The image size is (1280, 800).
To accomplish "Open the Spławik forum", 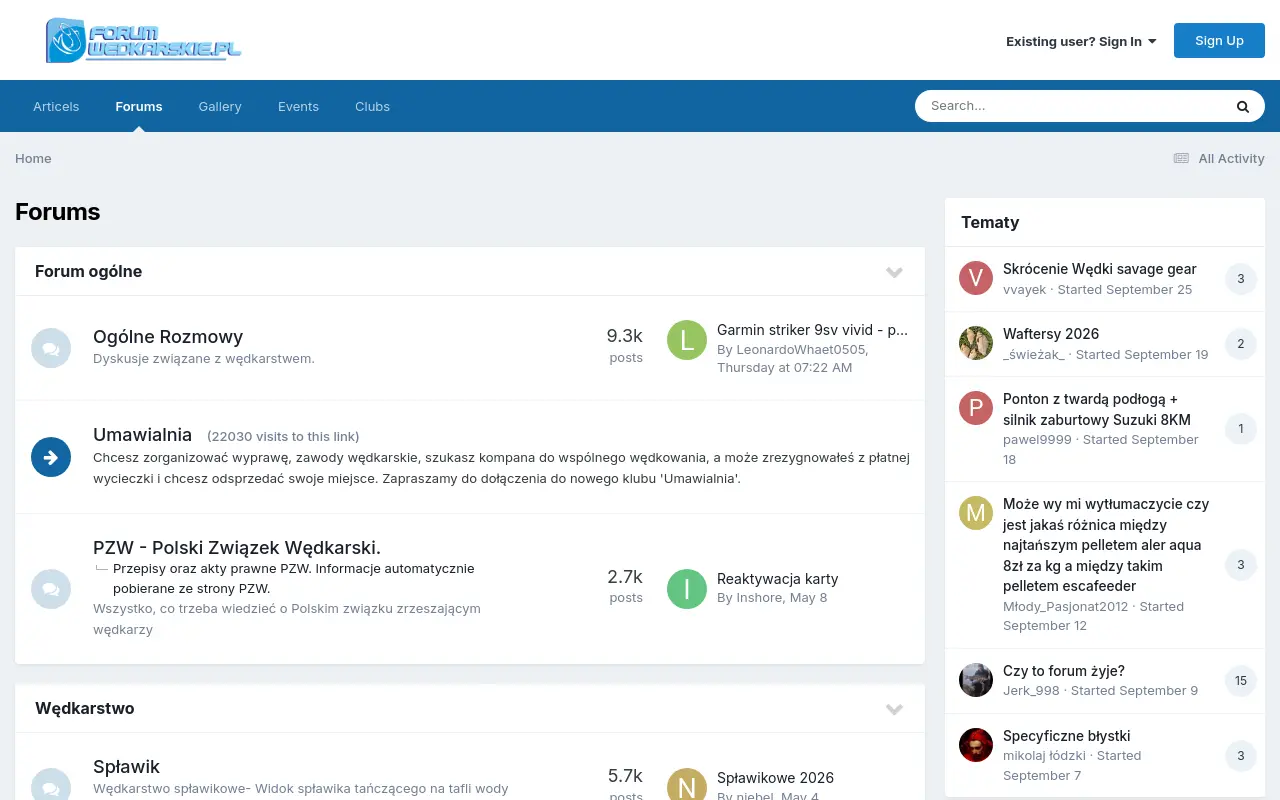I will (126, 767).
